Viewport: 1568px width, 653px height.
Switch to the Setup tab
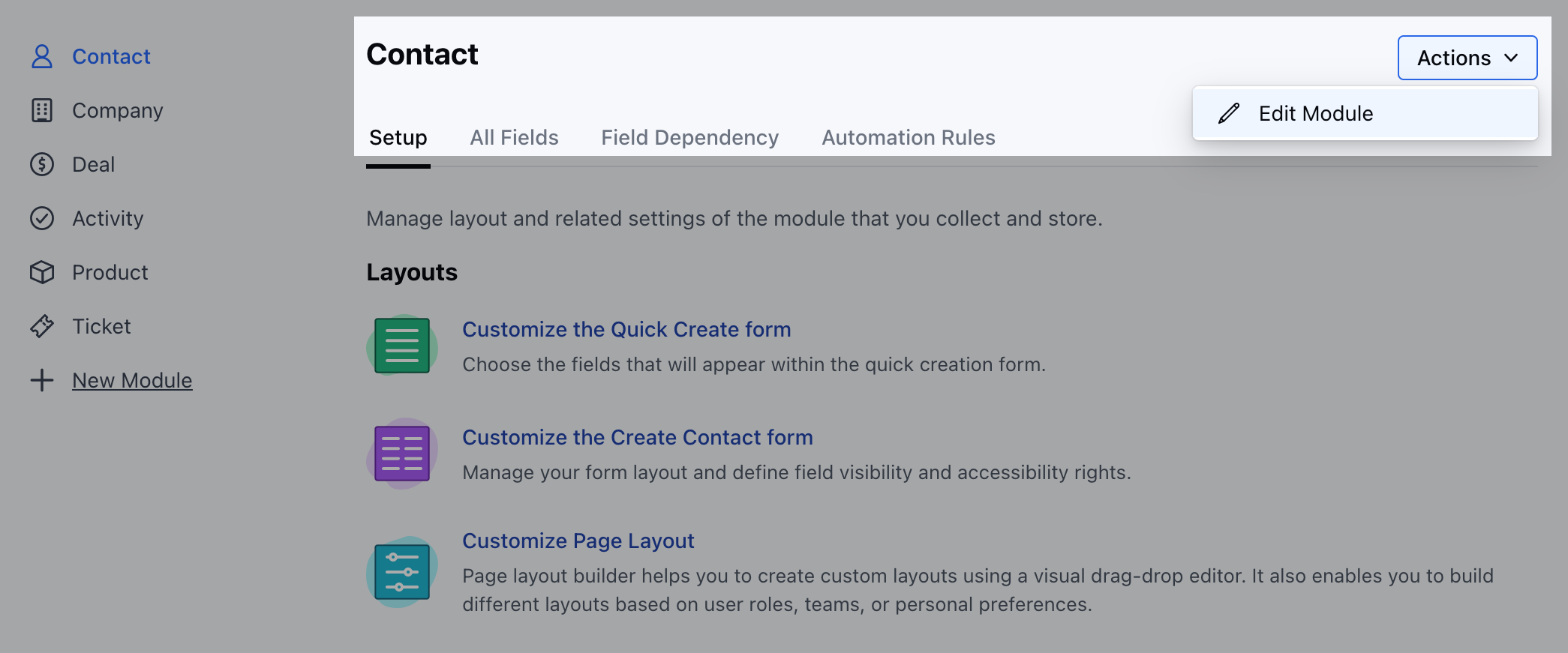pos(398,138)
